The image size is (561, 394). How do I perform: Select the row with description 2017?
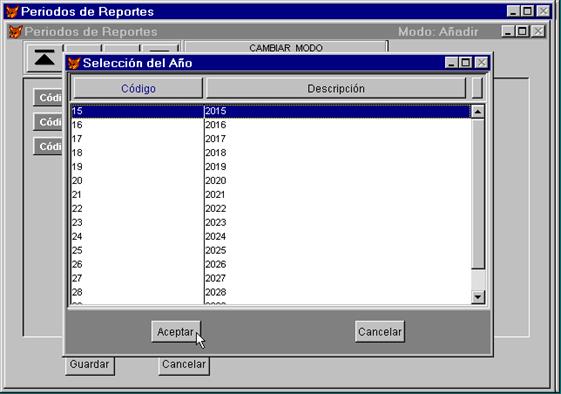point(271,139)
